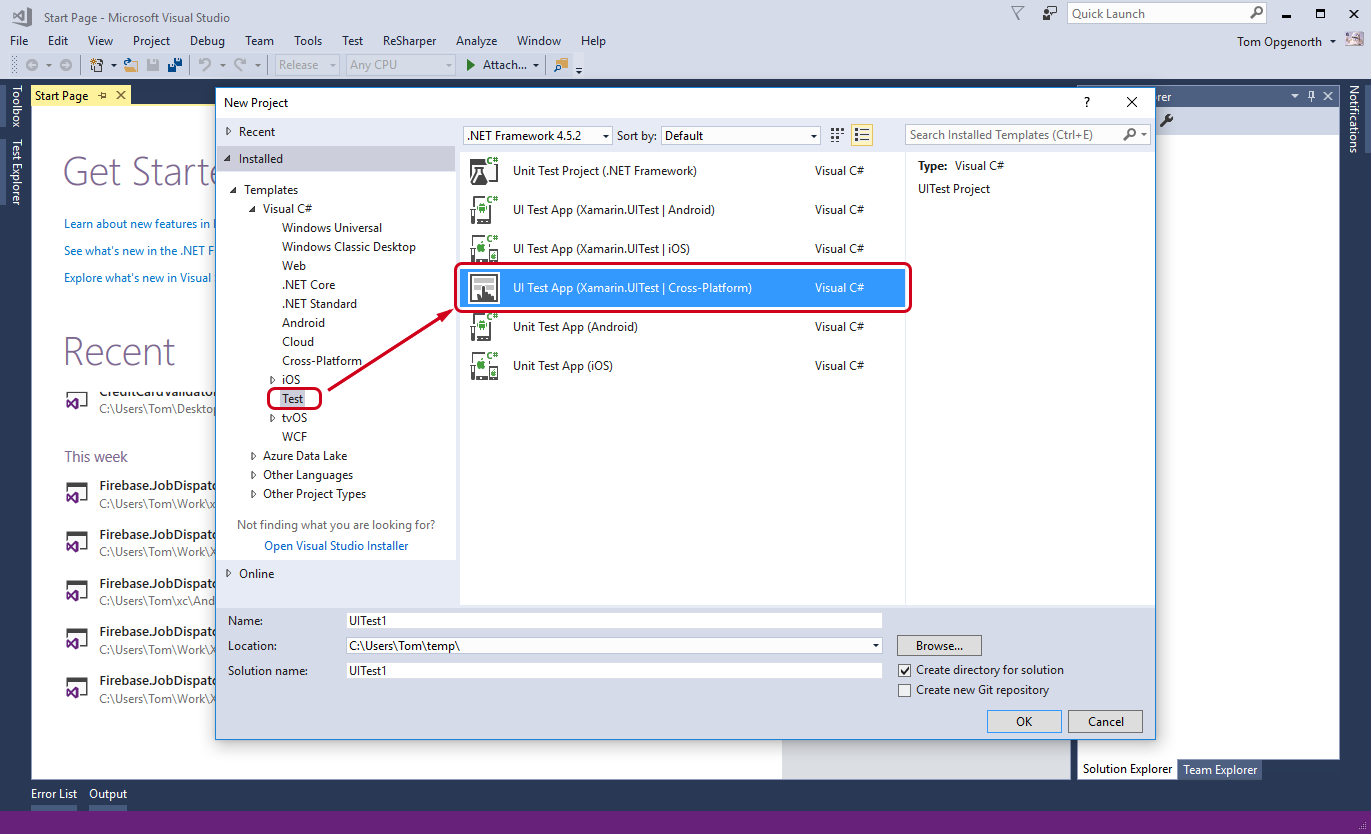Image resolution: width=1371 pixels, height=834 pixels.
Task: Click the Navigate Backward toolbar arrow
Action: [32, 65]
